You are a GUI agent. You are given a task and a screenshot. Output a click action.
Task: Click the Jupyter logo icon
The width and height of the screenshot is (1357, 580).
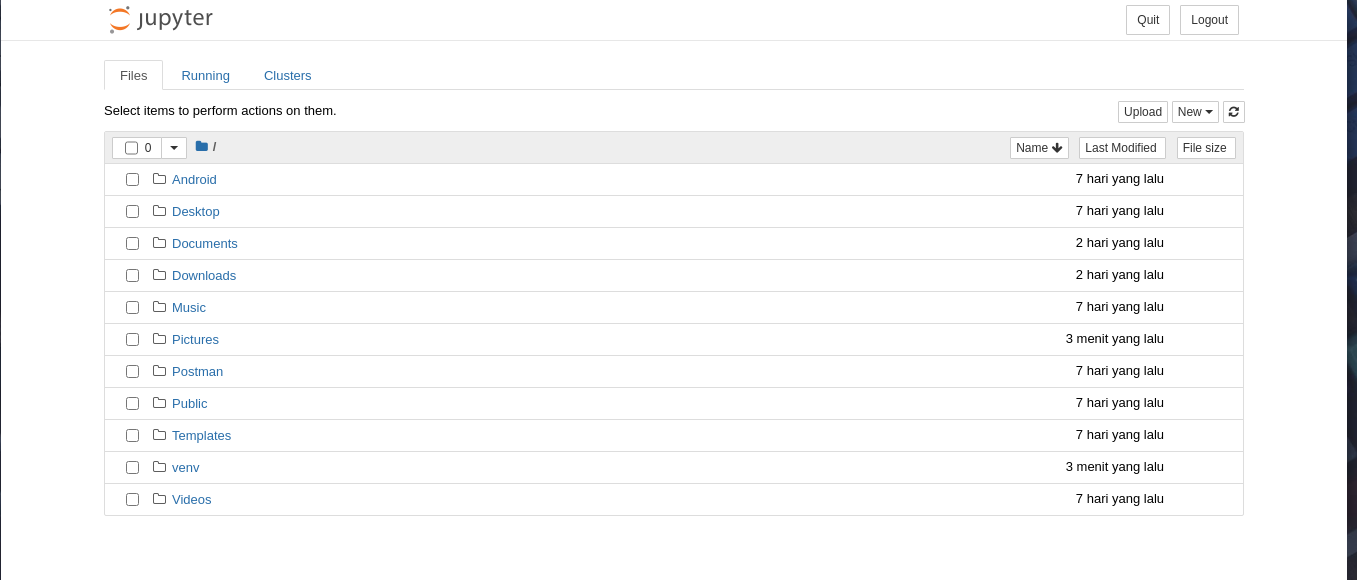120,19
